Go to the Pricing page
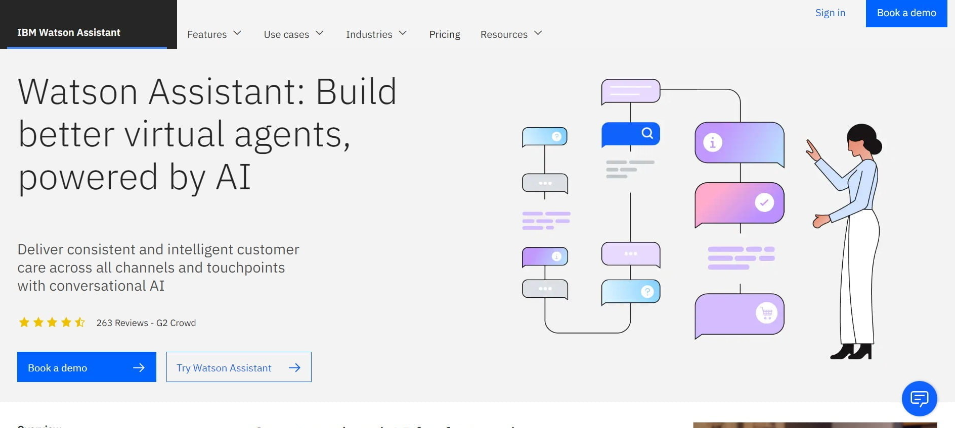This screenshot has width=955, height=428. coord(445,34)
